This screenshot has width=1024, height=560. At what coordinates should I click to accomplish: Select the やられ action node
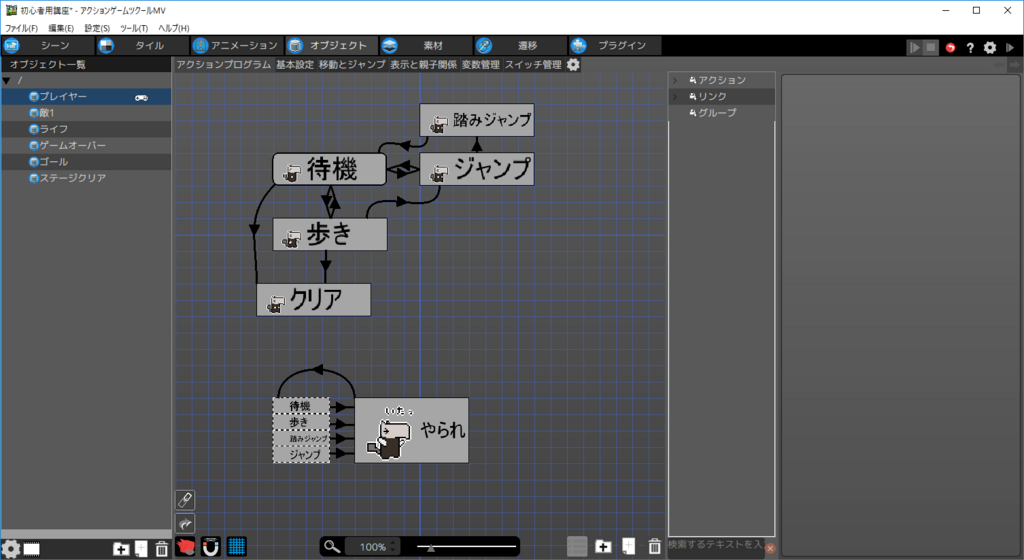tap(411, 430)
